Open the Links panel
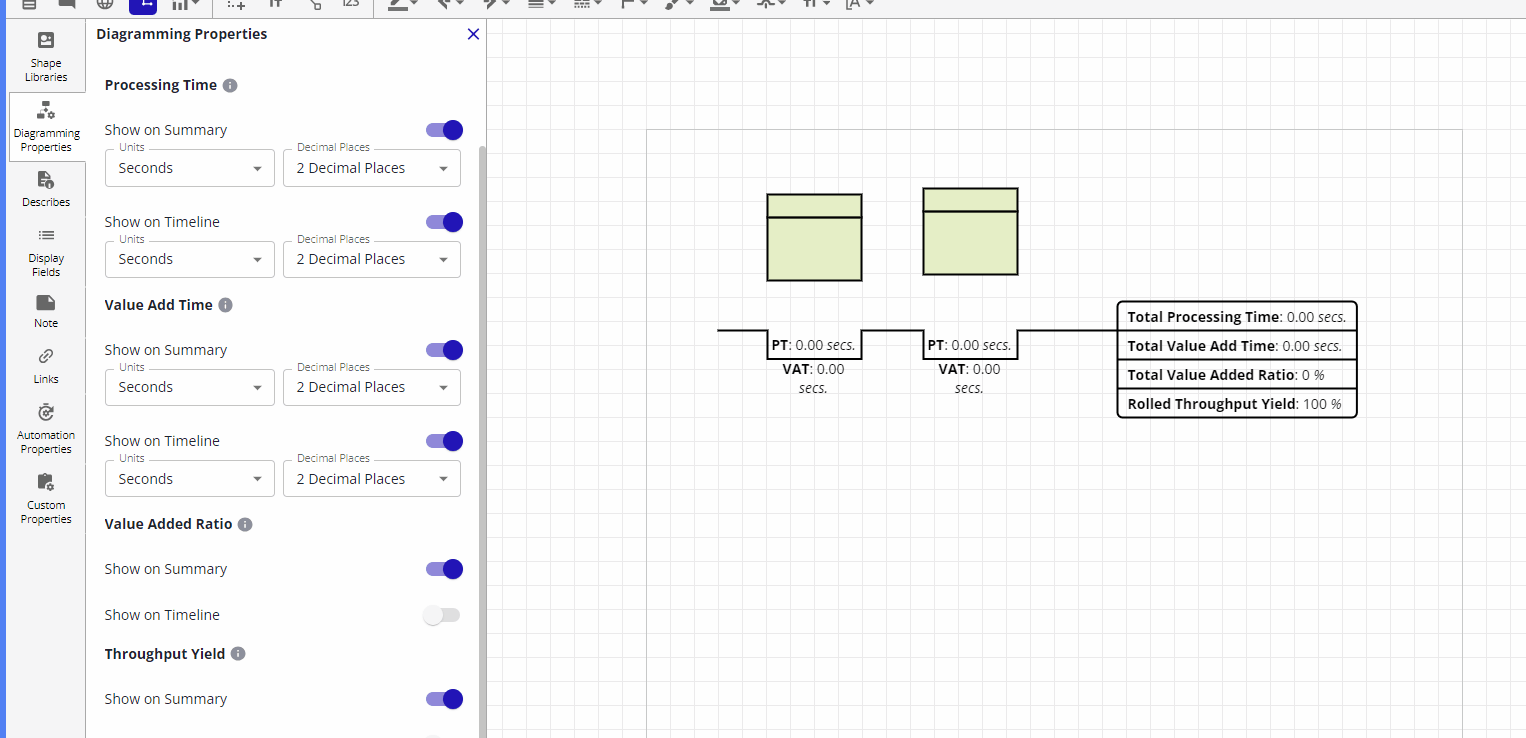1526x738 pixels. coord(46,366)
